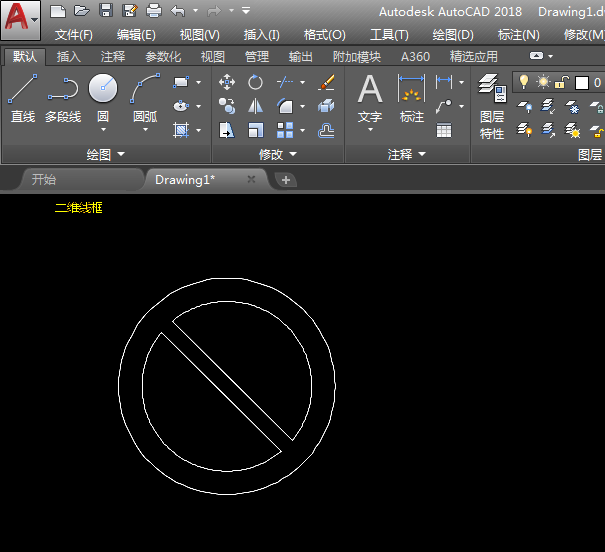Select the Hatch tool icon
This screenshot has width=605, height=552.
tap(181, 130)
